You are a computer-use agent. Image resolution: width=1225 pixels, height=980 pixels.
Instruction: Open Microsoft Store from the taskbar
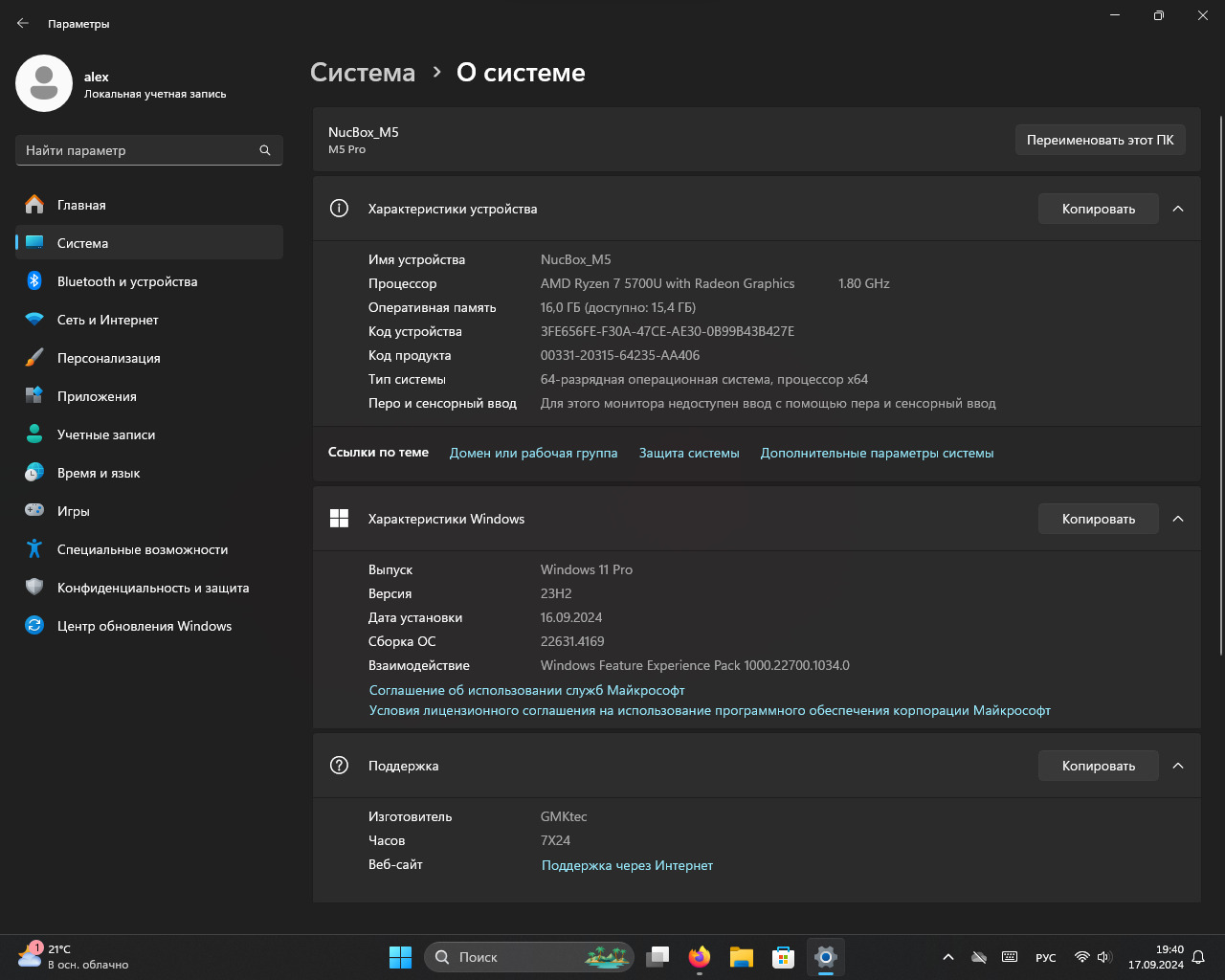click(783, 957)
